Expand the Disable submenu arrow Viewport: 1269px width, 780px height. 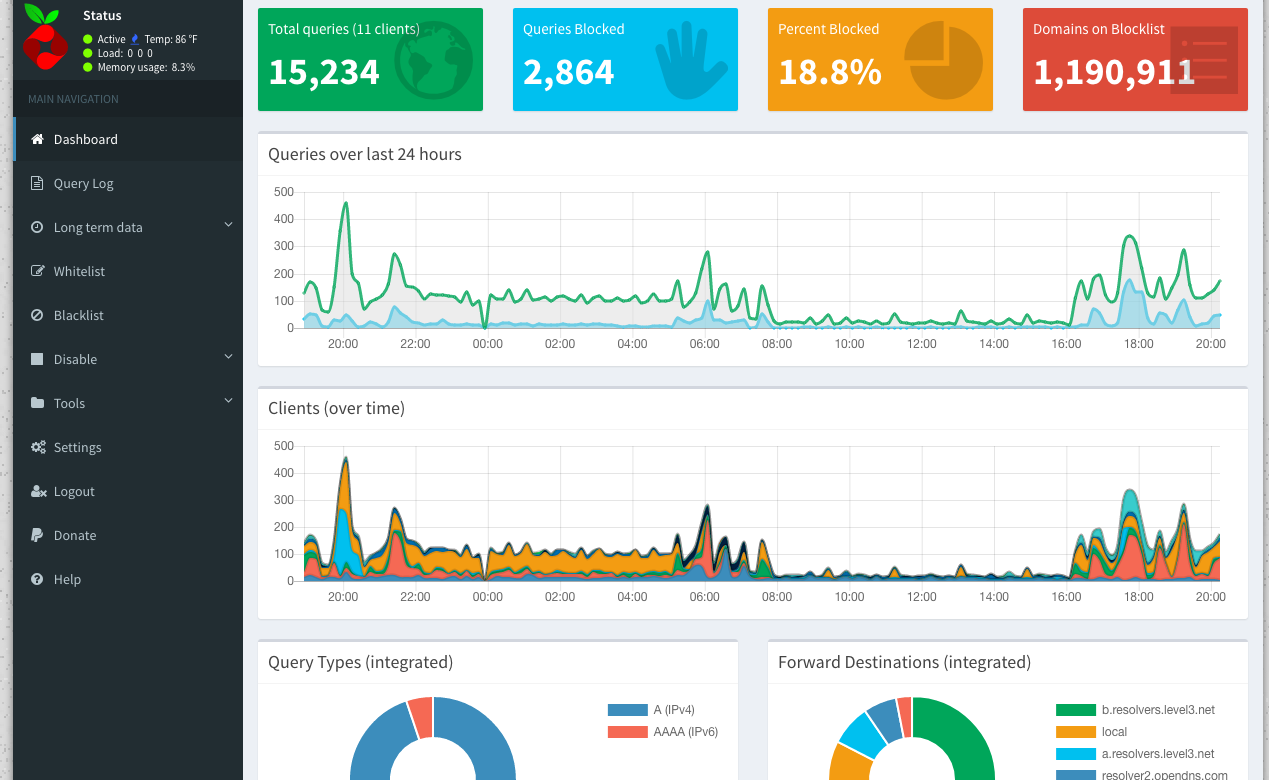[x=228, y=358]
